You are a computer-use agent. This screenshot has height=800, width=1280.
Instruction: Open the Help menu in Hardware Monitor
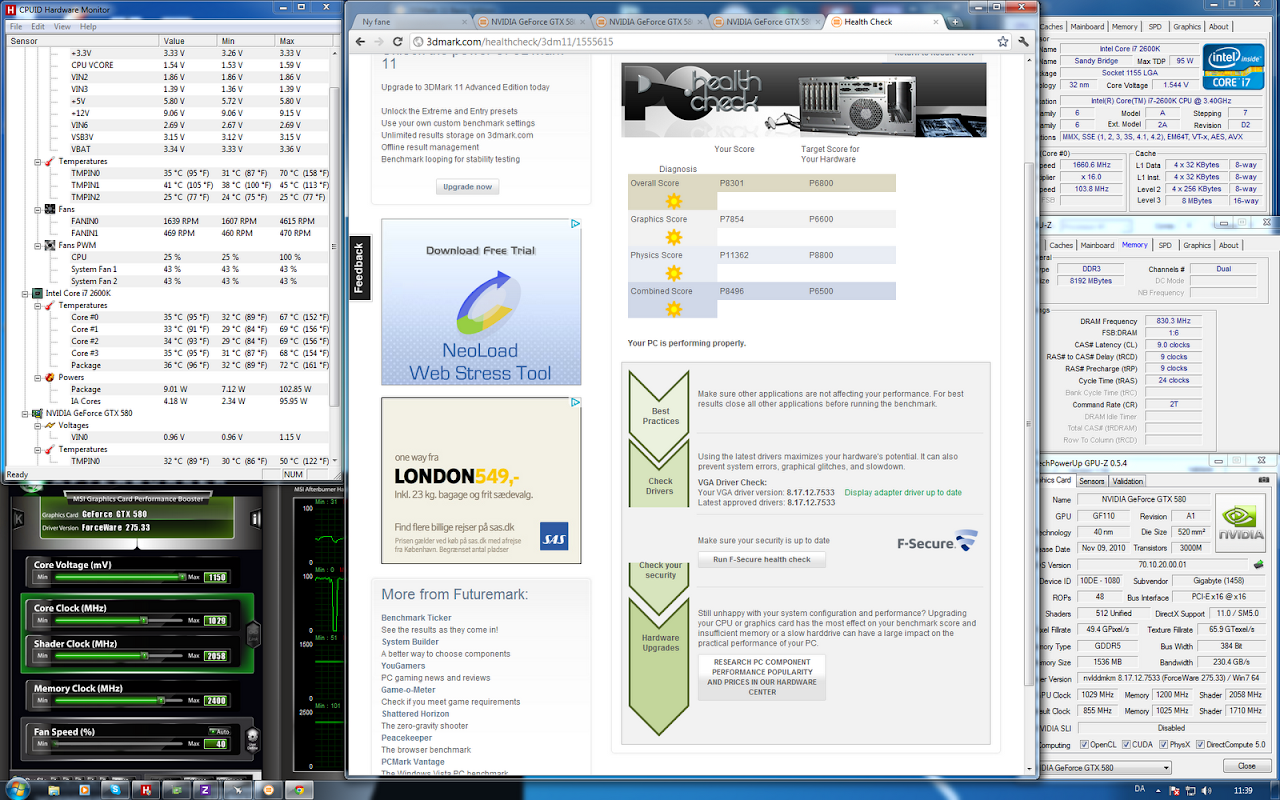pyautogui.click(x=88, y=27)
